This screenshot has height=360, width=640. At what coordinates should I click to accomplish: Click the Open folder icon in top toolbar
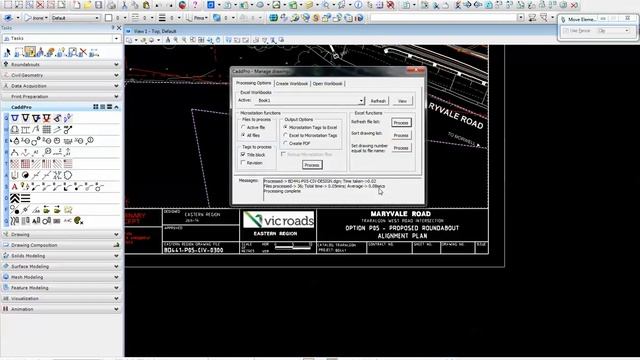(88, 5)
